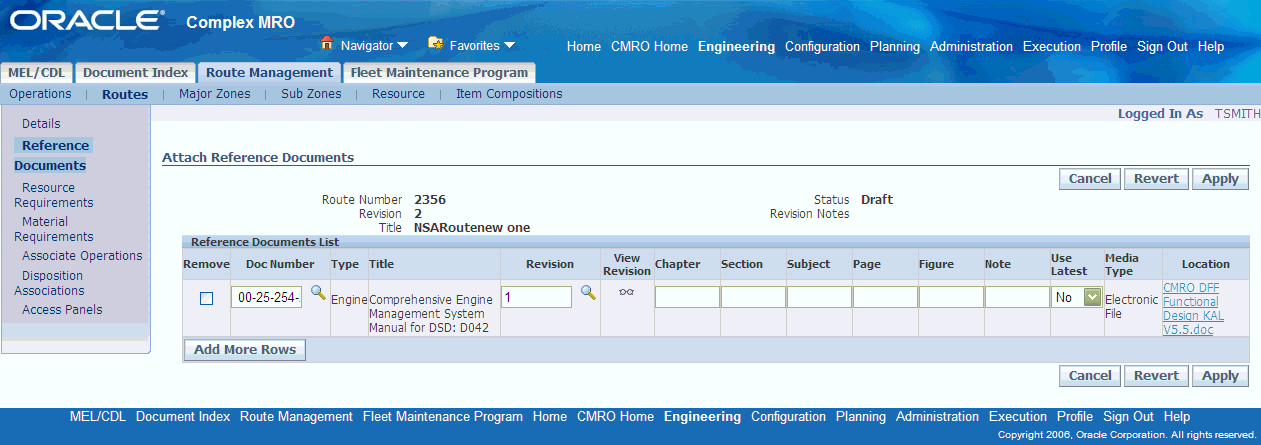Click the Section input field
The width and height of the screenshot is (1261, 445).
(752, 297)
